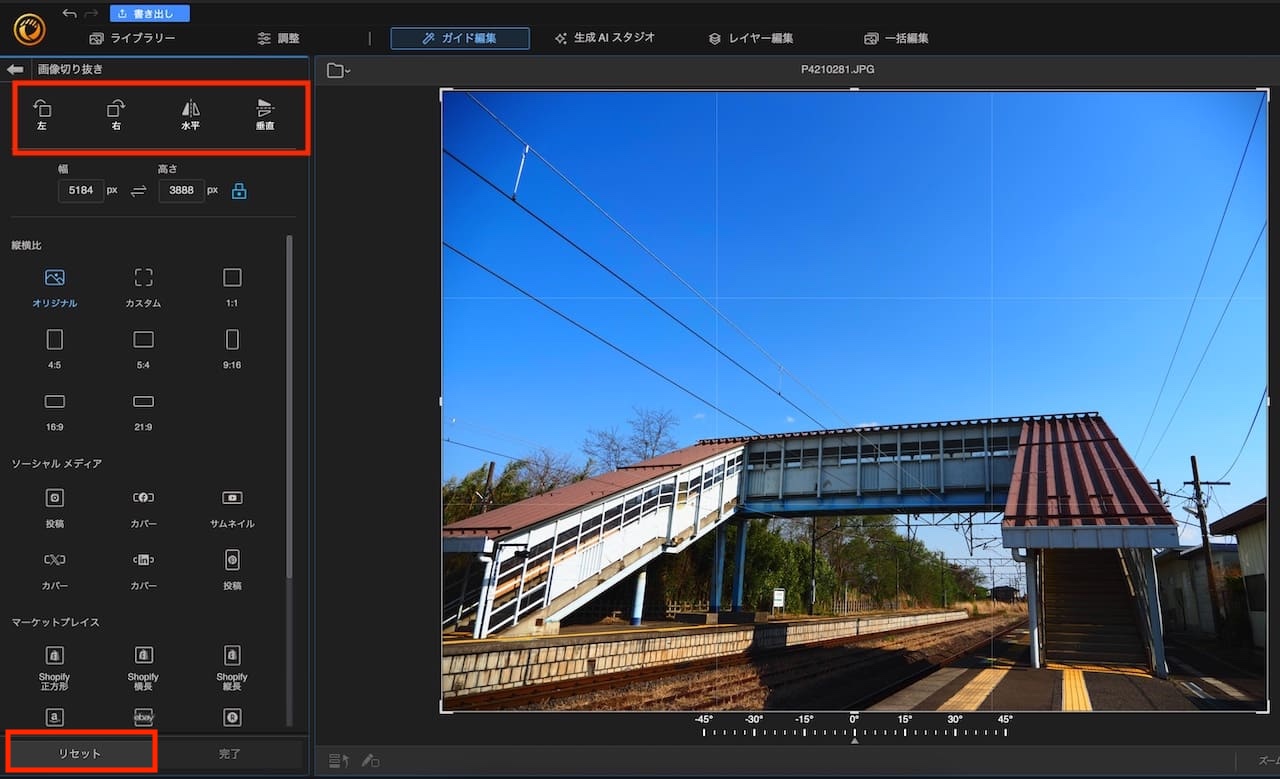This screenshot has width=1280, height=779.
Task: Select the Amazon marketplace preset
Action: [54, 717]
